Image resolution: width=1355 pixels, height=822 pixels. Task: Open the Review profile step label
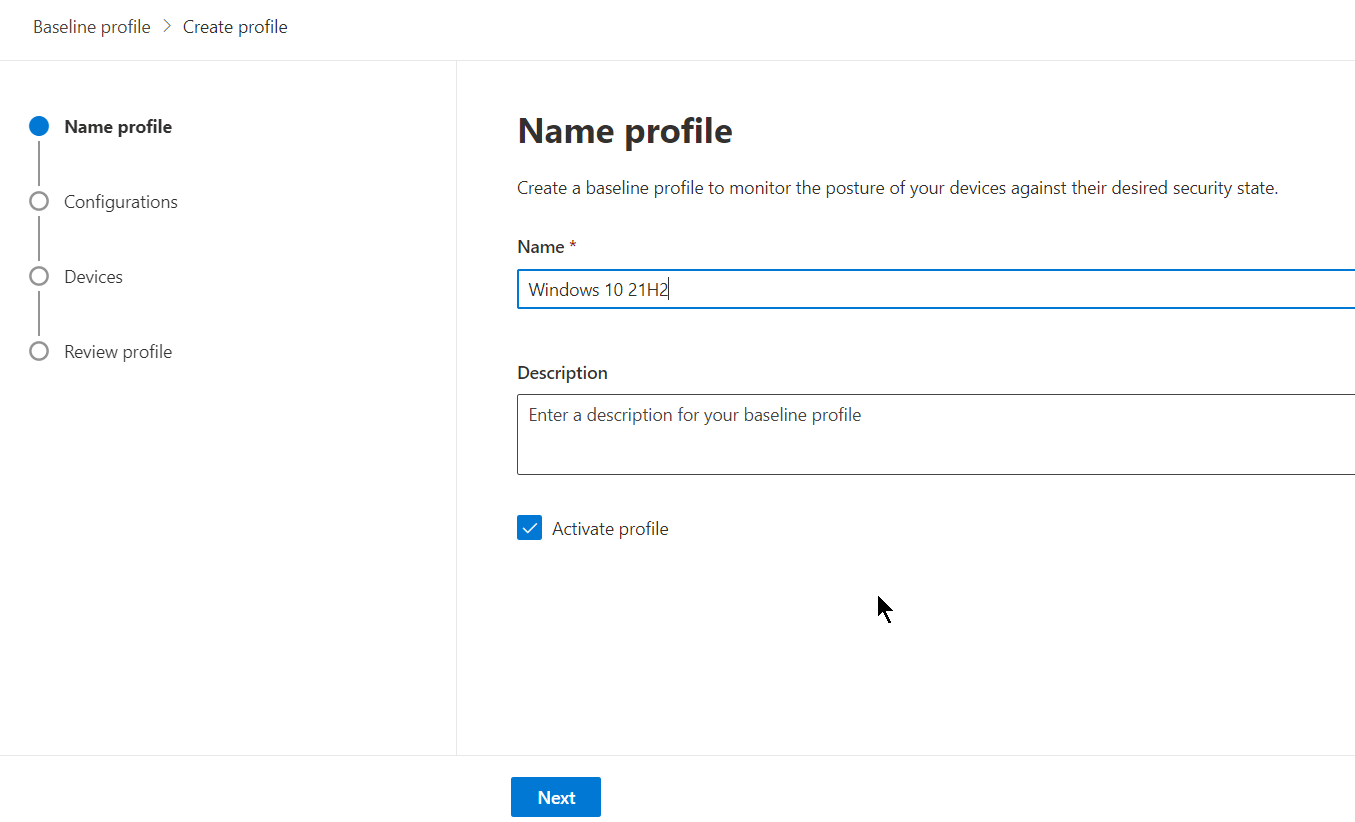118,352
